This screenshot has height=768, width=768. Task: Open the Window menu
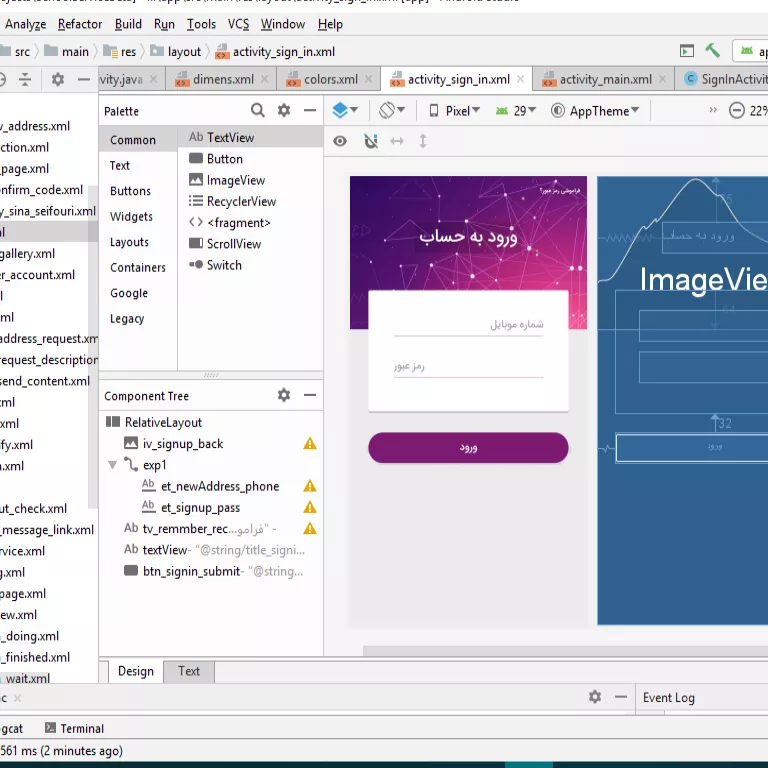[283, 24]
